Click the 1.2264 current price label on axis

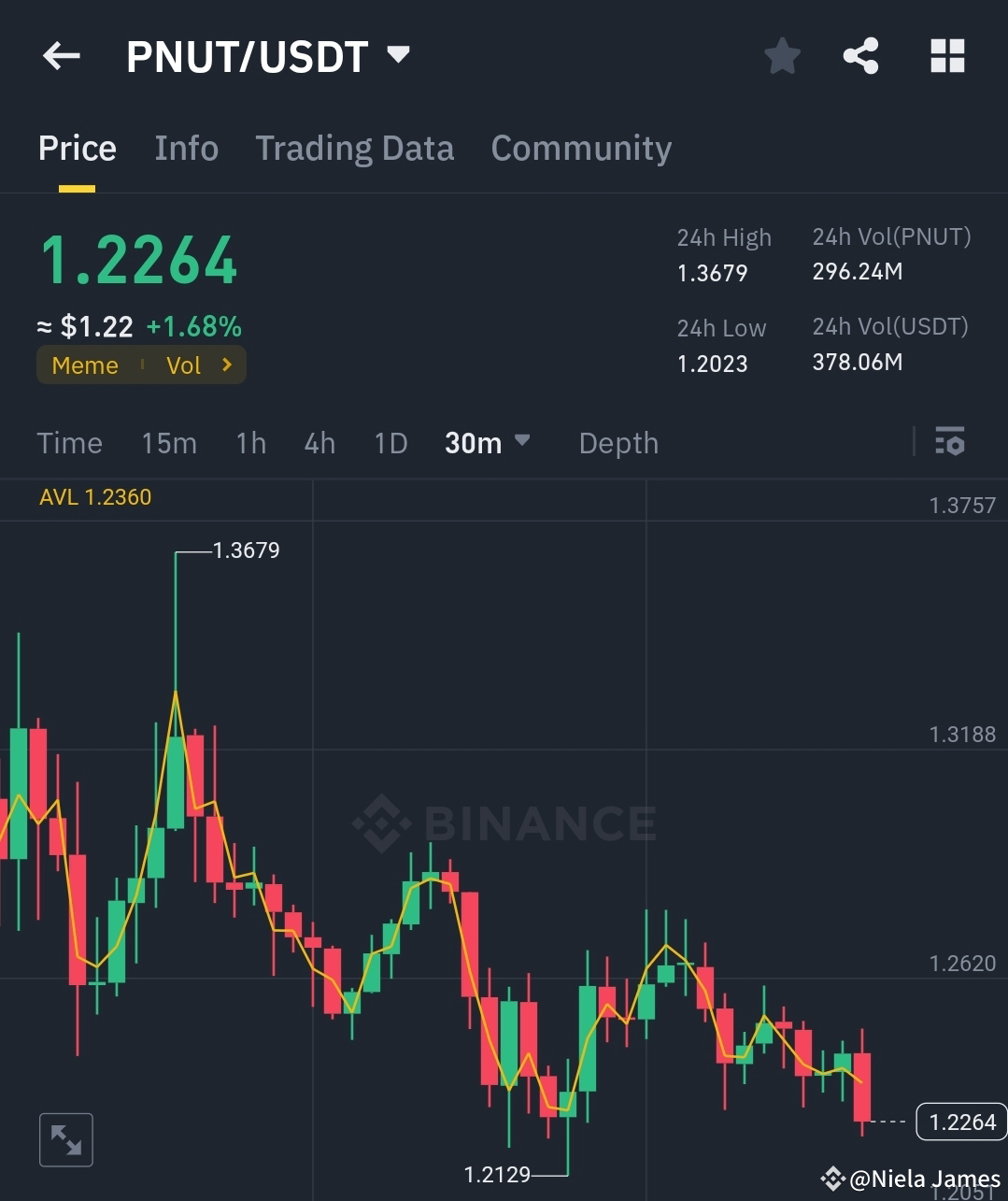tap(961, 1121)
